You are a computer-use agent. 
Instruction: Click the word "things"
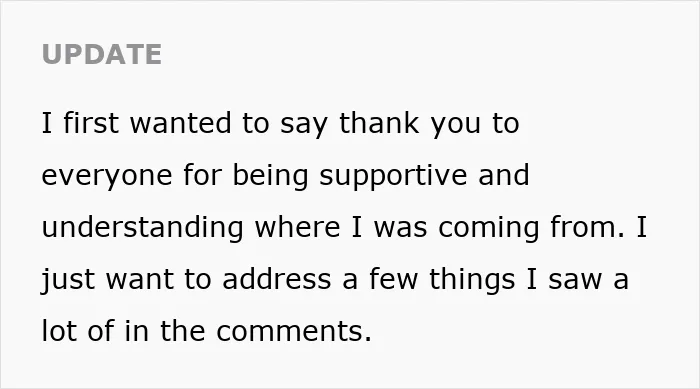point(472,279)
